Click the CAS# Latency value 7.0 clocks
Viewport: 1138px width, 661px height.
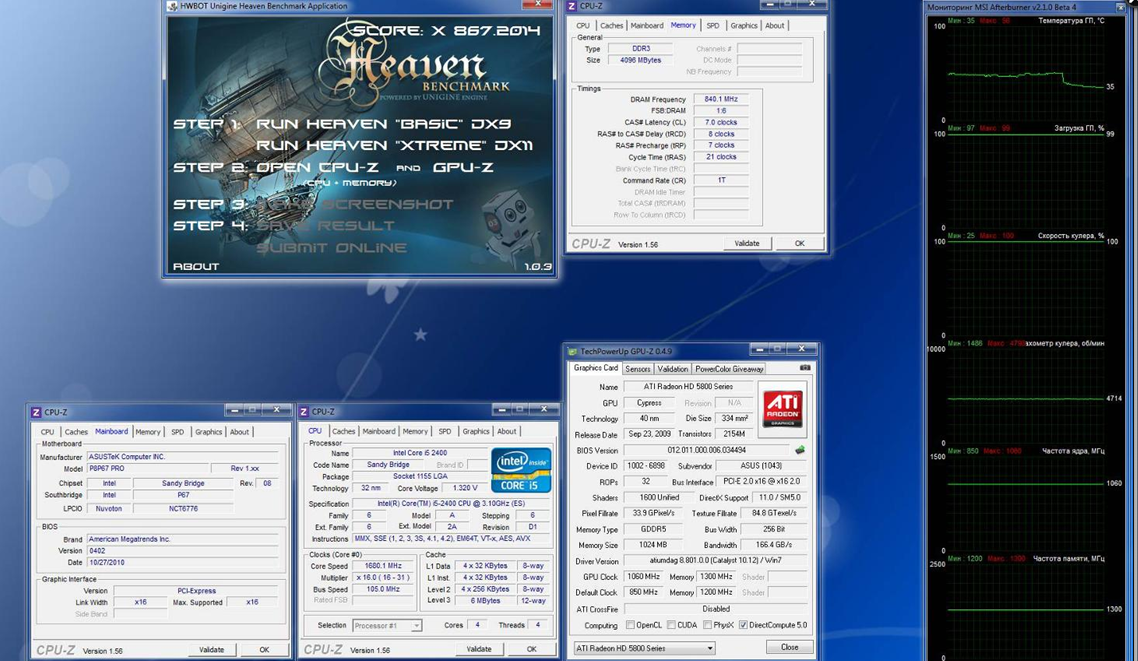(721, 123)
